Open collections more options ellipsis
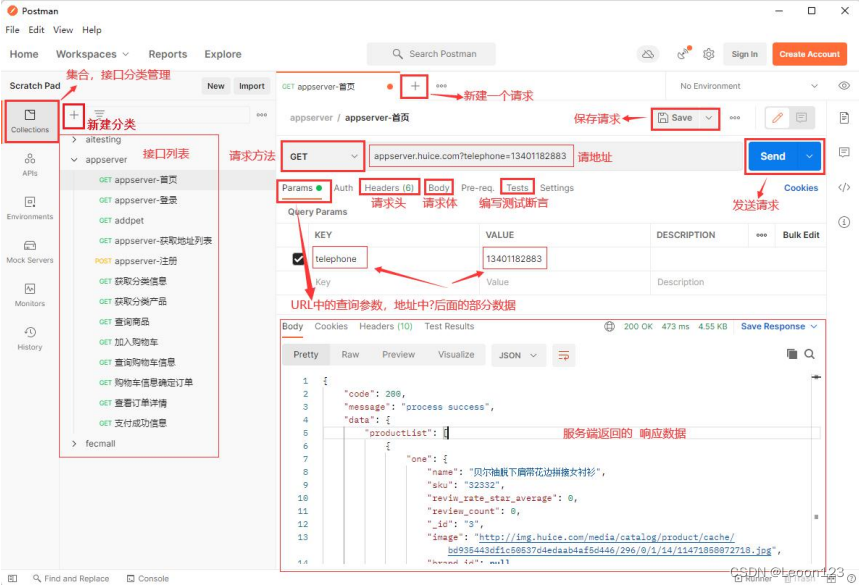 click(x=262, y=115)
